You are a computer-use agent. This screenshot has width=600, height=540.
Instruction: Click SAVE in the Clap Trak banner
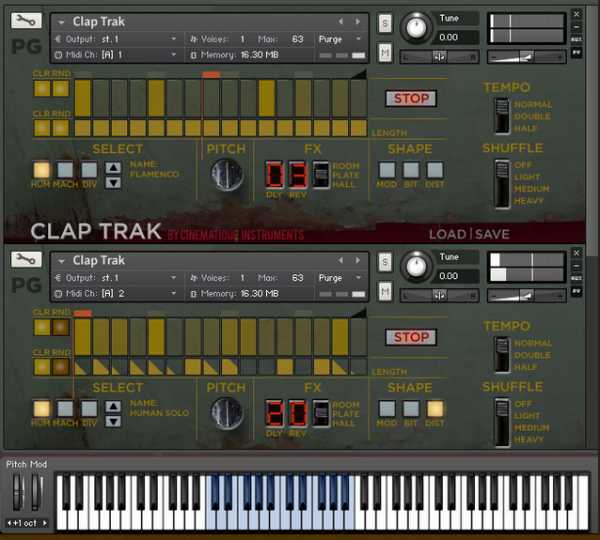pos(492,234)
